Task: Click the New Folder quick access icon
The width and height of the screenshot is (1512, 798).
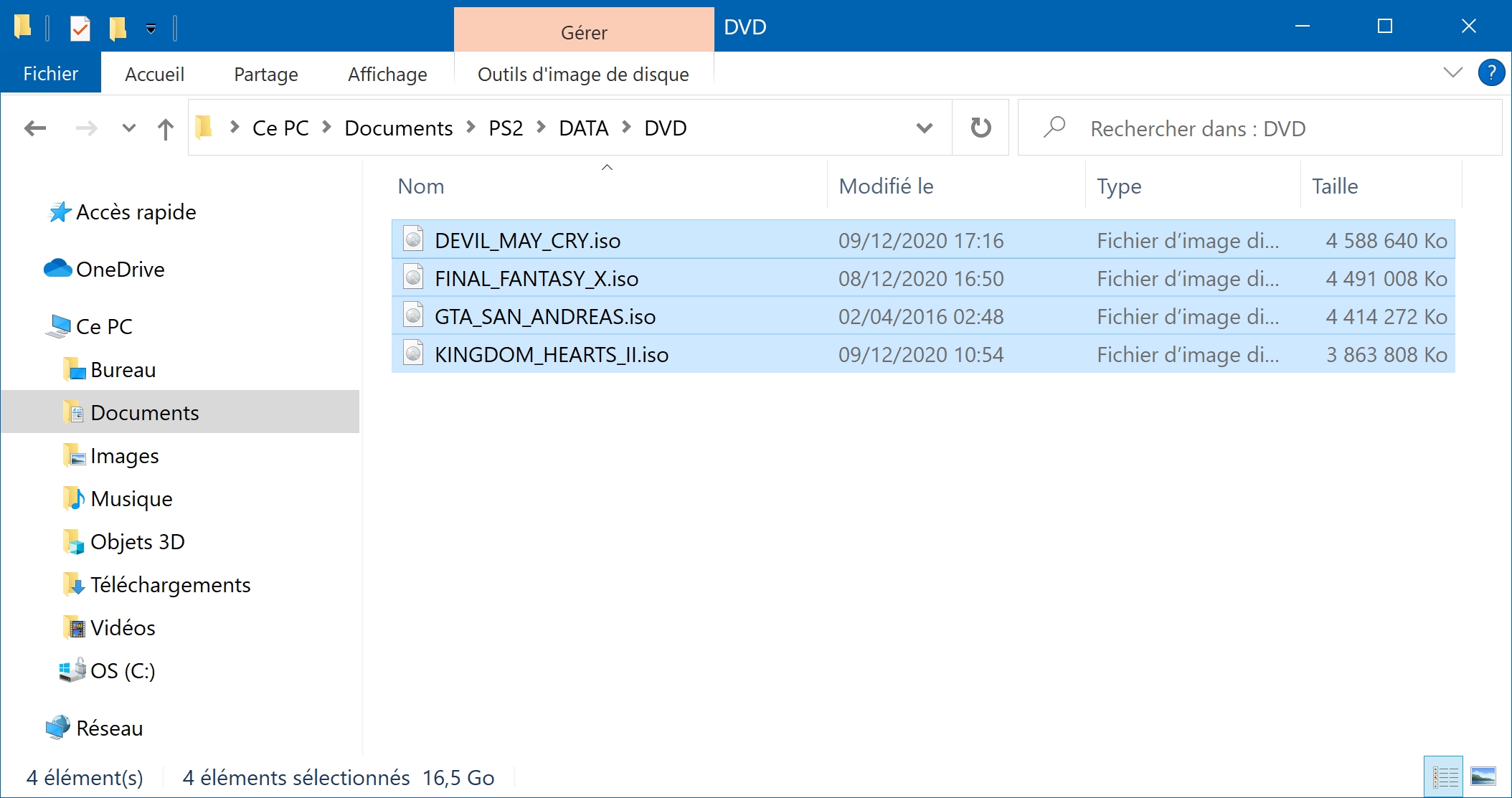Action: (118, 28)
